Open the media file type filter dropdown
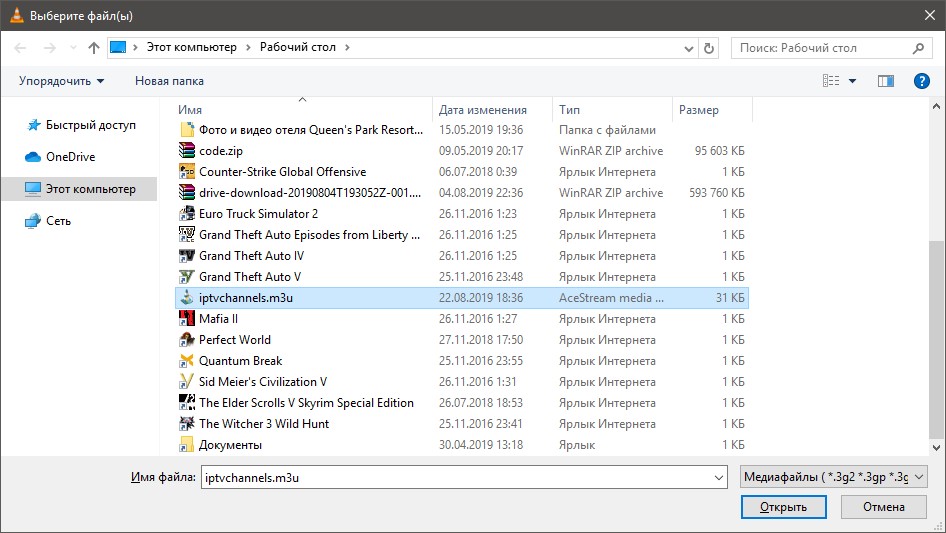The image size is (946, 533). click(834, 478)
